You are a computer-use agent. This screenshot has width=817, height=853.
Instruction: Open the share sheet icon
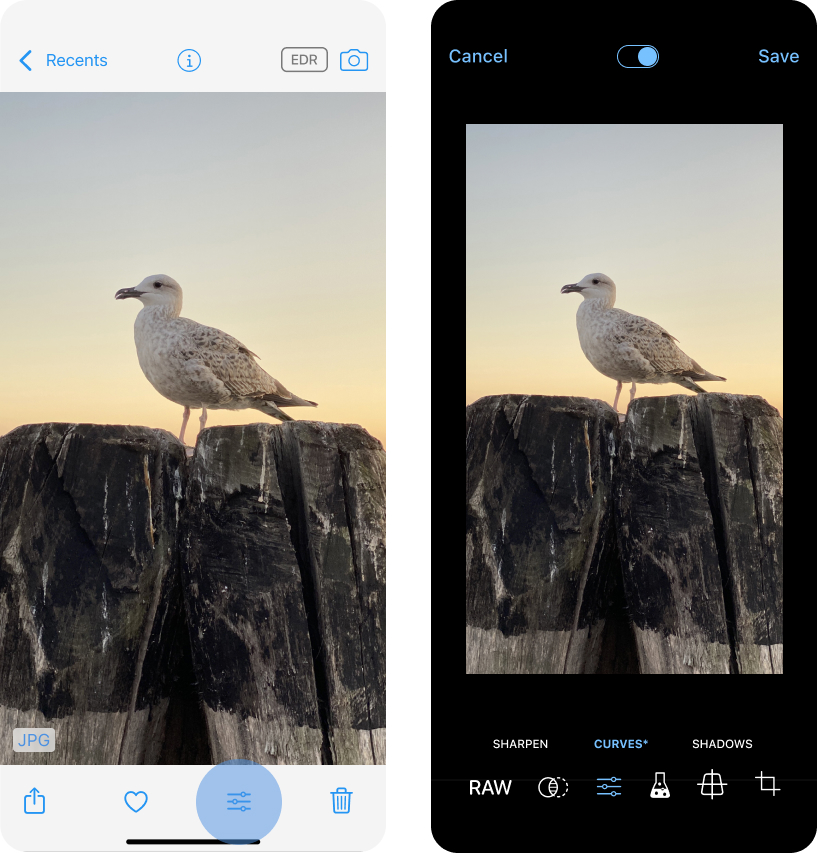click(34, 801)
